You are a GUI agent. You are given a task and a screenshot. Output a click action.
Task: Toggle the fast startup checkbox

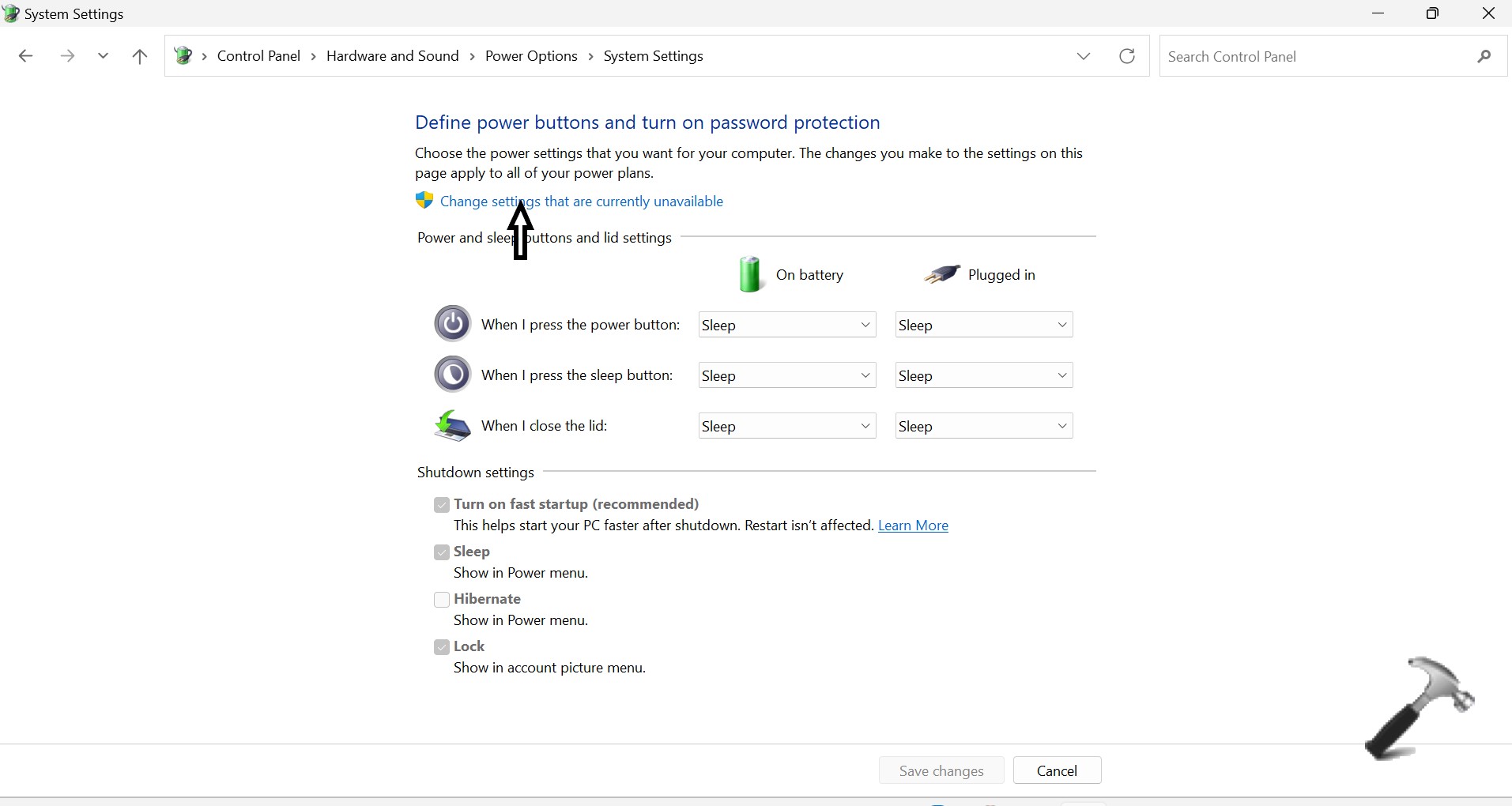(x=442, y=505)
